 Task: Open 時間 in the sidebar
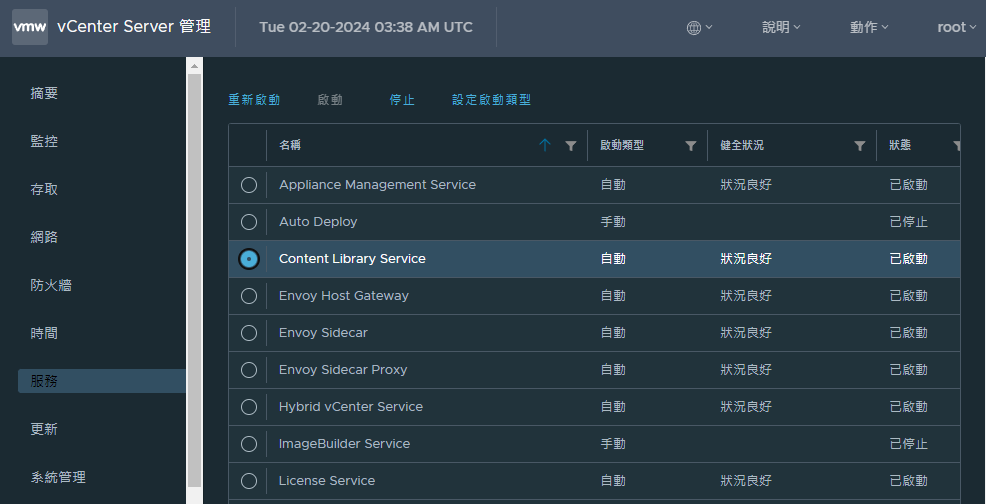[44, 333]
